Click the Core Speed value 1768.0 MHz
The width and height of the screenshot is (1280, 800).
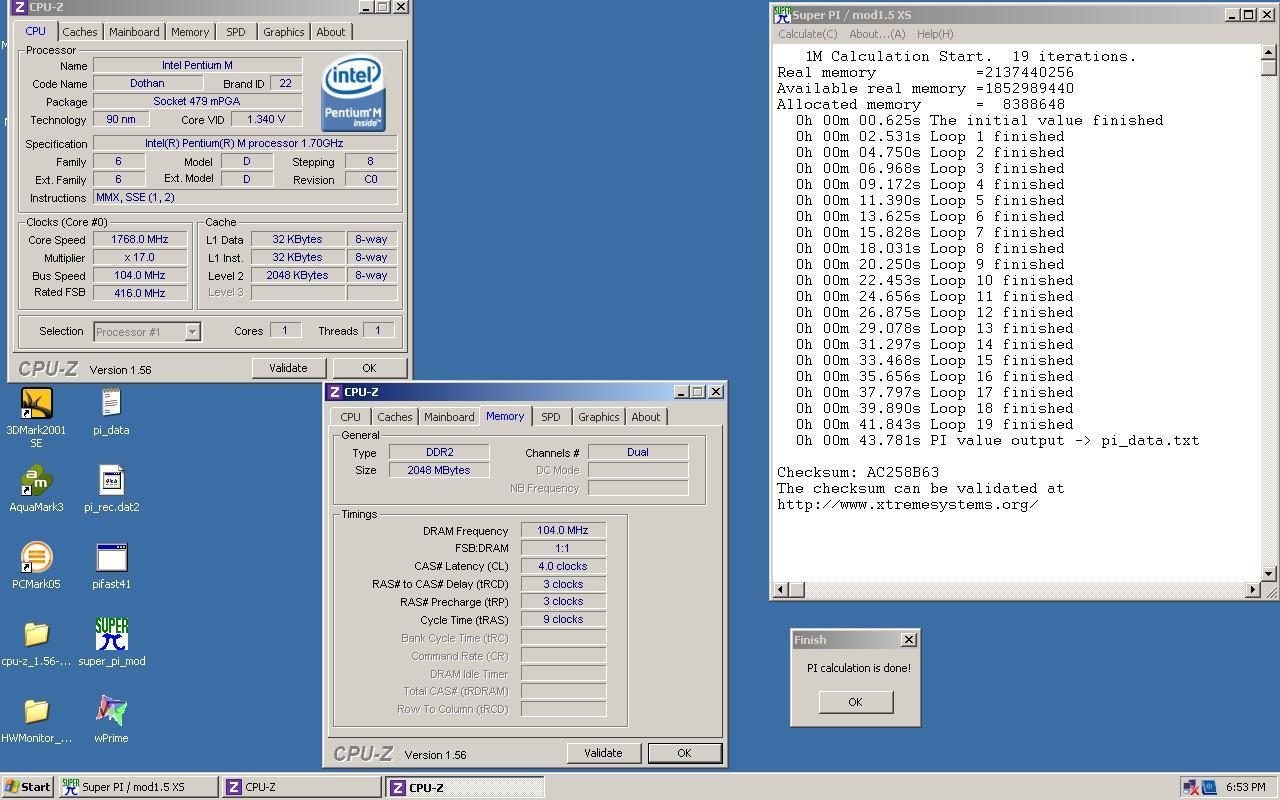[x=140, y=240]
